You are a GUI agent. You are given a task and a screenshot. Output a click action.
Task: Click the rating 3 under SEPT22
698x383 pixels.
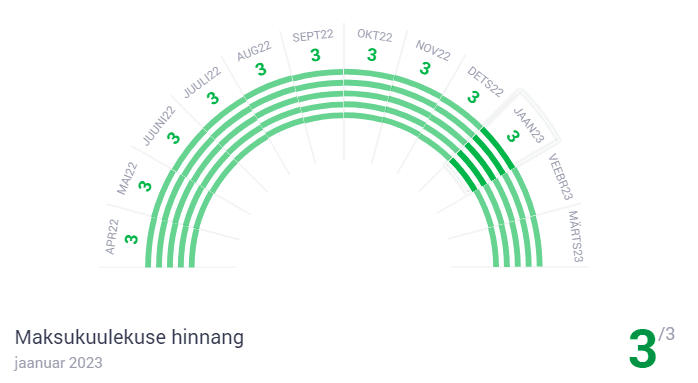point(316,55)
